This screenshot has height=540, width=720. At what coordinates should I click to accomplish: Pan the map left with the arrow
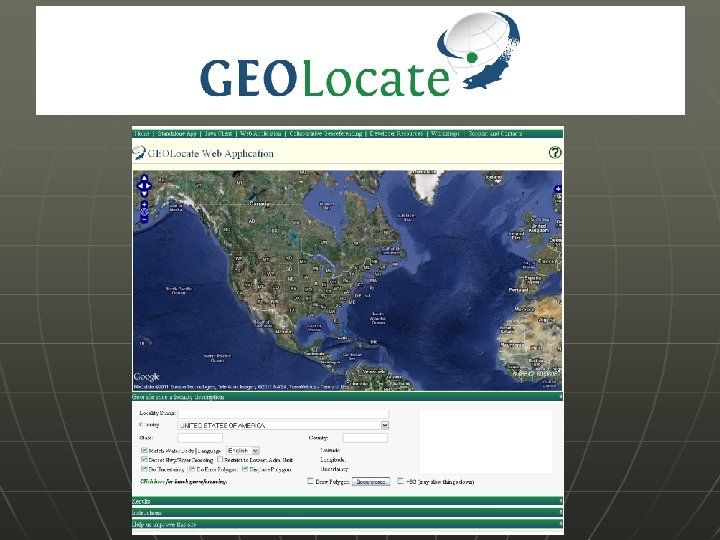[x=140, y=186]
